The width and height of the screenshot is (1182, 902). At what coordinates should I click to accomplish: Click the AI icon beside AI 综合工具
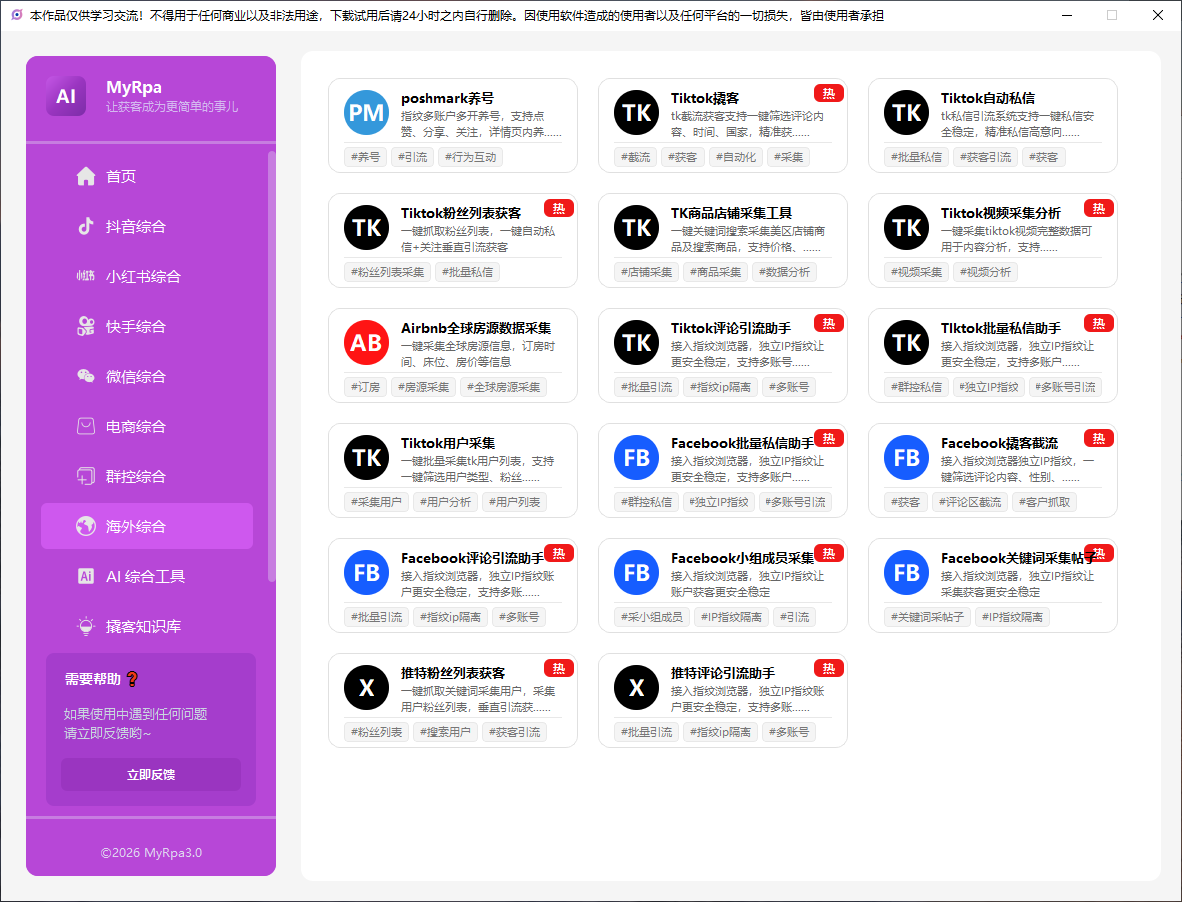tap(86, 576)
